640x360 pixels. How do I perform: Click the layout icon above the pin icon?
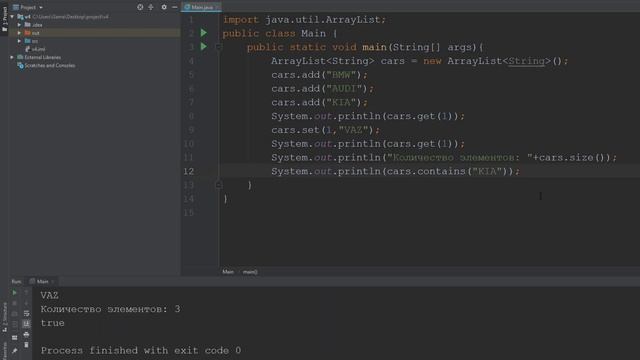point(15,338)
